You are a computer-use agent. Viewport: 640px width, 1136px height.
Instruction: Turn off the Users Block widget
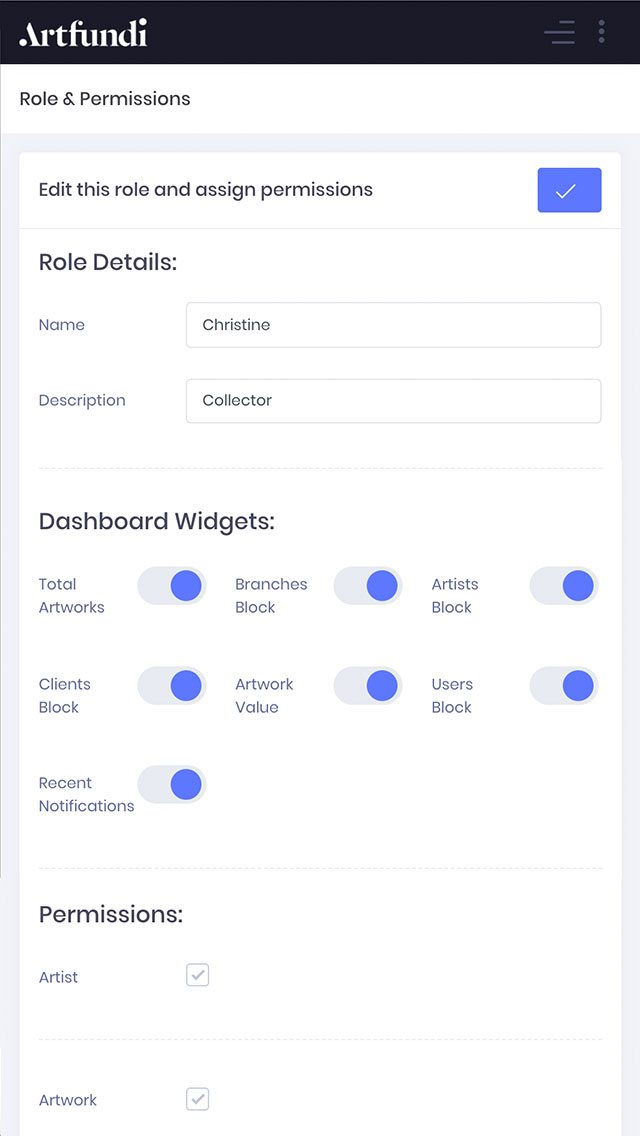tap(563, 686)
